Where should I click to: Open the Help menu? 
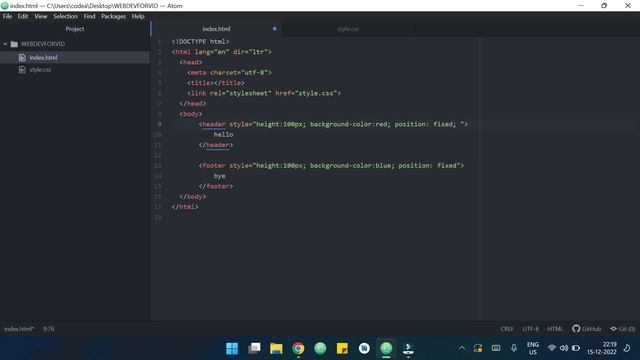(138, 16)
